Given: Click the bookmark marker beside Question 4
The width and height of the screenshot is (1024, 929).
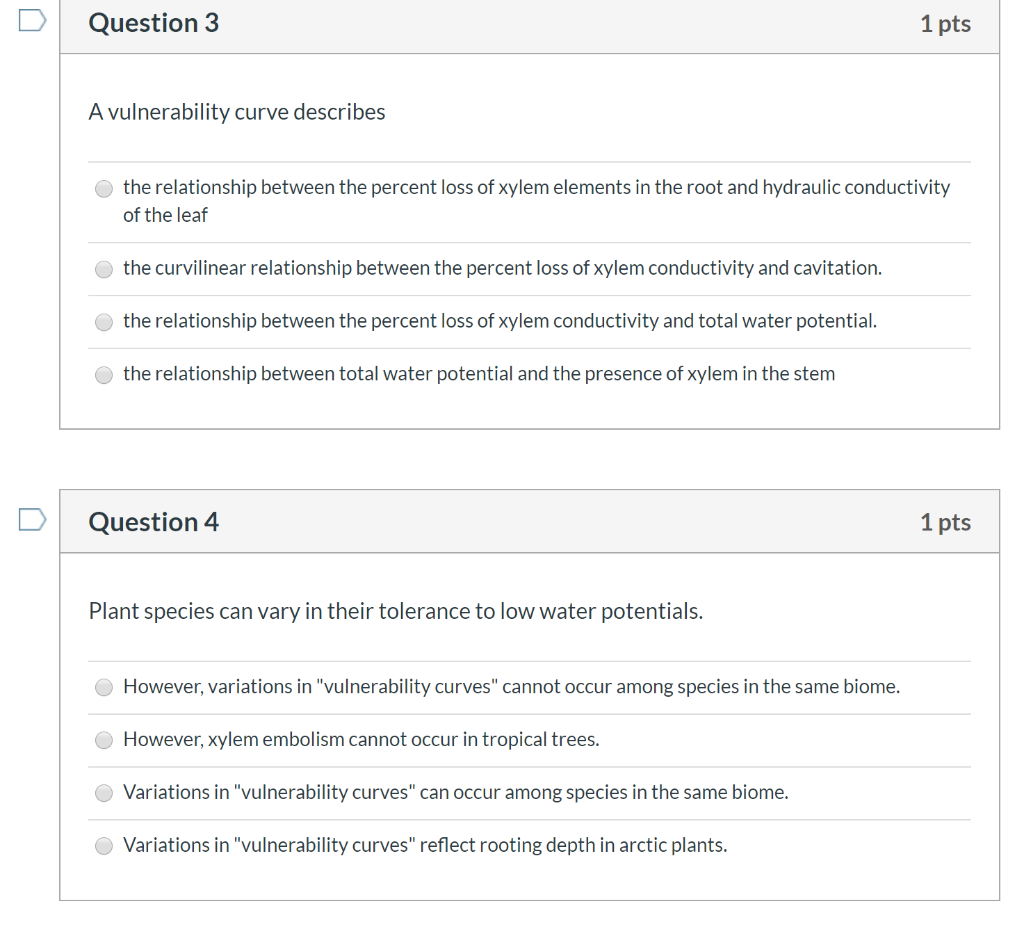Looking at the screenshot, I should [31, 519].
